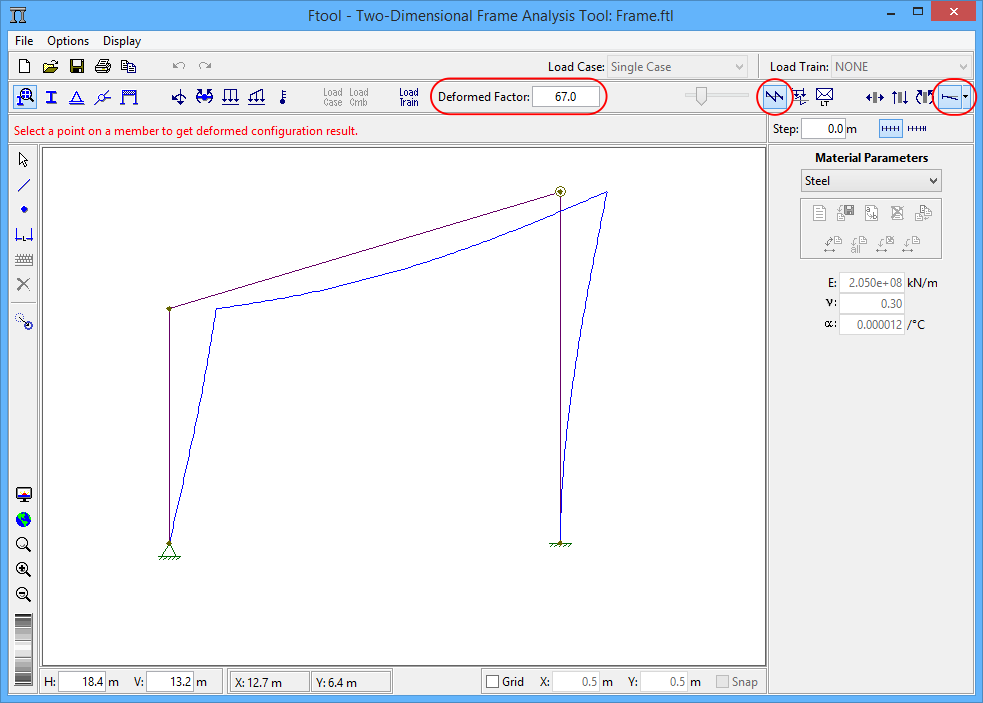Toggle the first step-marks display button

pyautogui.click(x=890, y=129)
